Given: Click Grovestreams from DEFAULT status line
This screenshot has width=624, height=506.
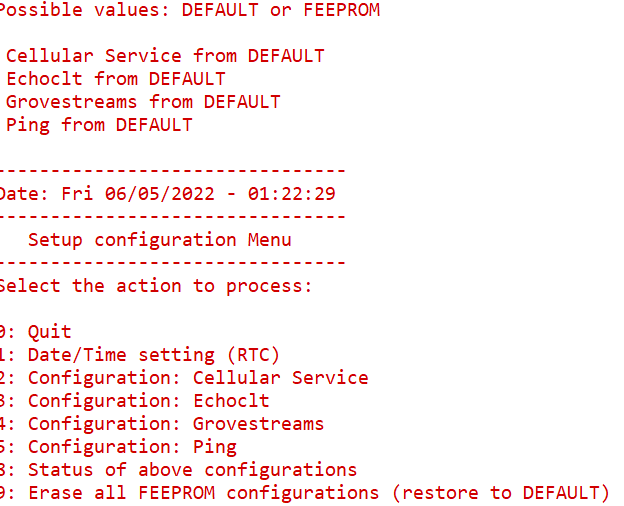Looking at the screenshot, I should pos(143,102).
